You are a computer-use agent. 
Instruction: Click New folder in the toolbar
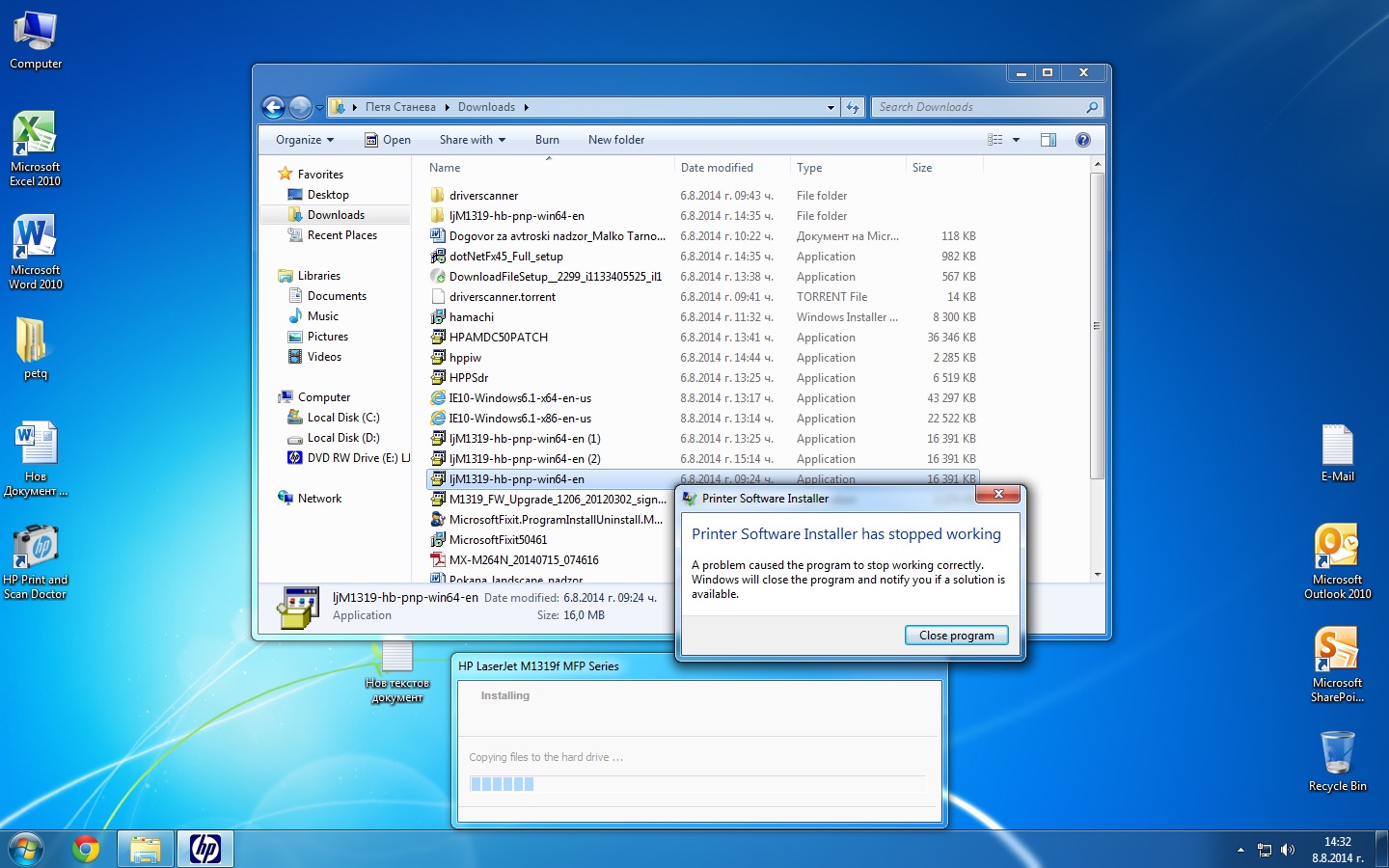(x=616, y=140)
